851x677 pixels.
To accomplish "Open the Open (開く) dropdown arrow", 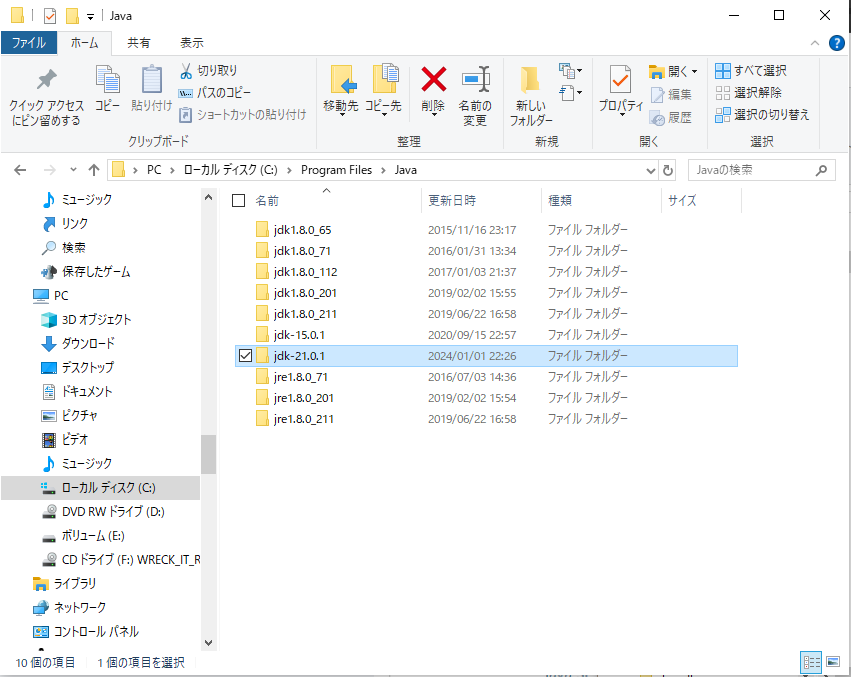I will [x=694, y=71].
